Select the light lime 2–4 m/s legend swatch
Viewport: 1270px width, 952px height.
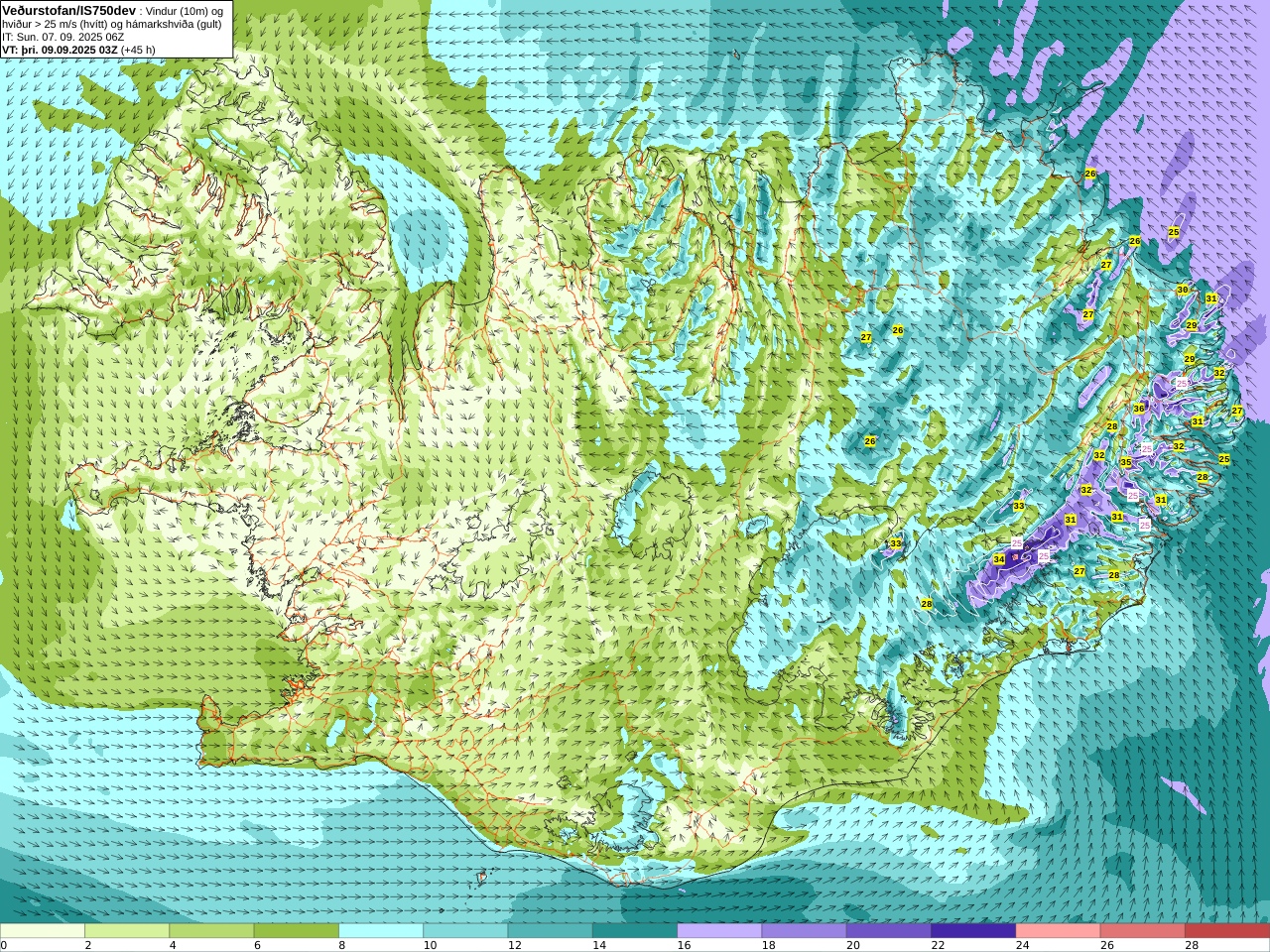tap(127, 930)
